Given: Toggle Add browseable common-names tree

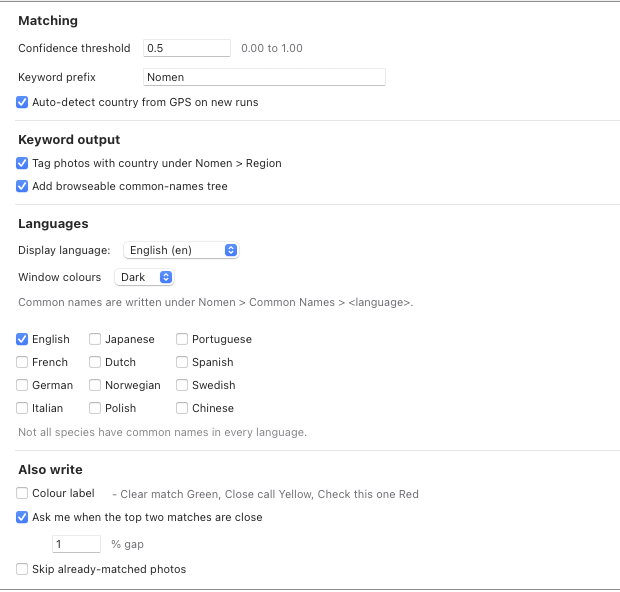Looking at the screenshot, I should pyautogui.click(x=22, y=186).
